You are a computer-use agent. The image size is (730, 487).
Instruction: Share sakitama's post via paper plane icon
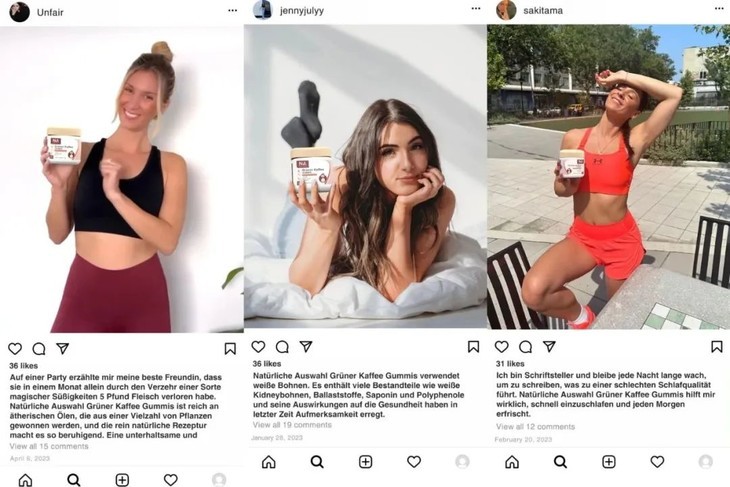point(549,346)
